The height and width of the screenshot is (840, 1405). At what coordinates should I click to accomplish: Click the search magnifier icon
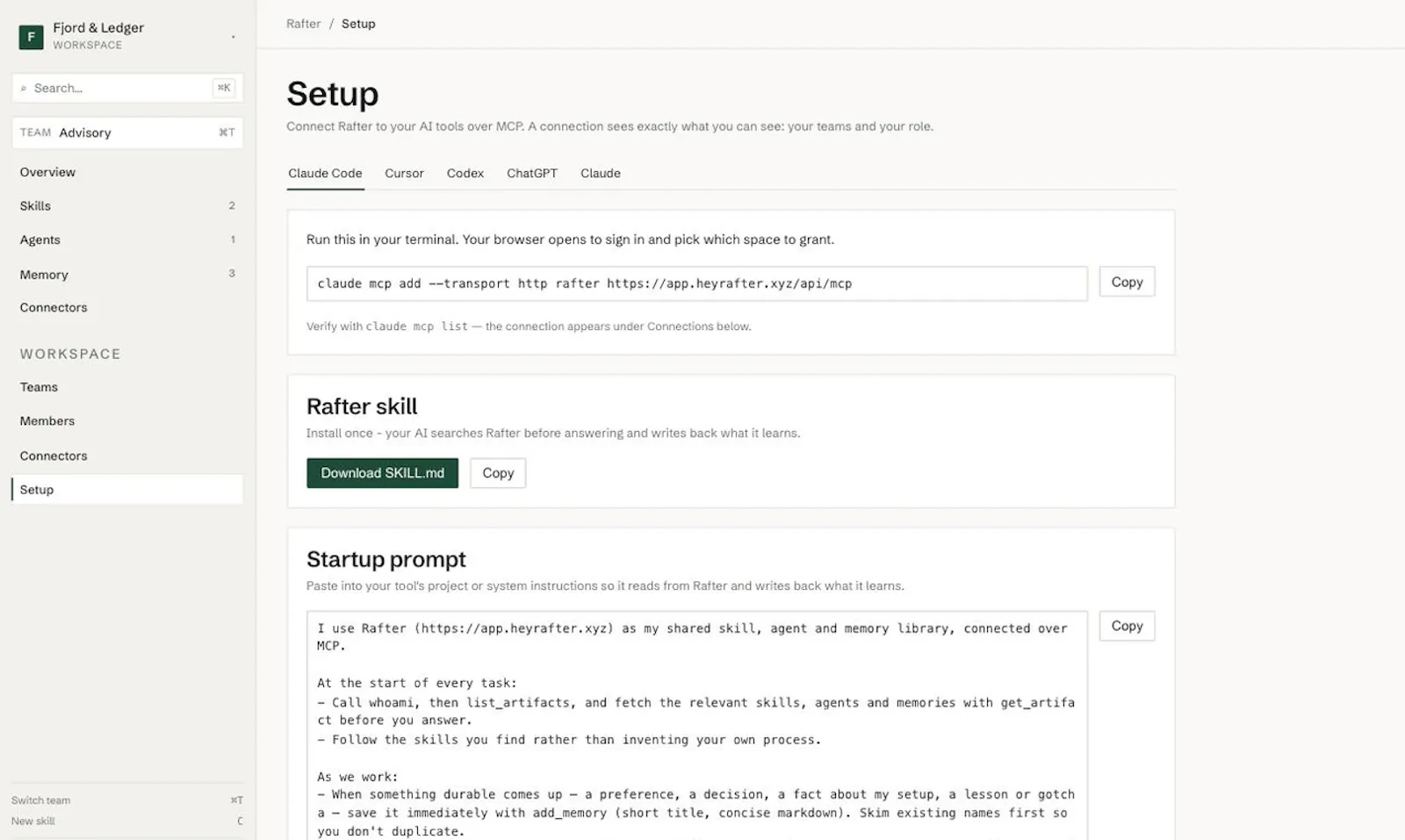pos(24,89)
